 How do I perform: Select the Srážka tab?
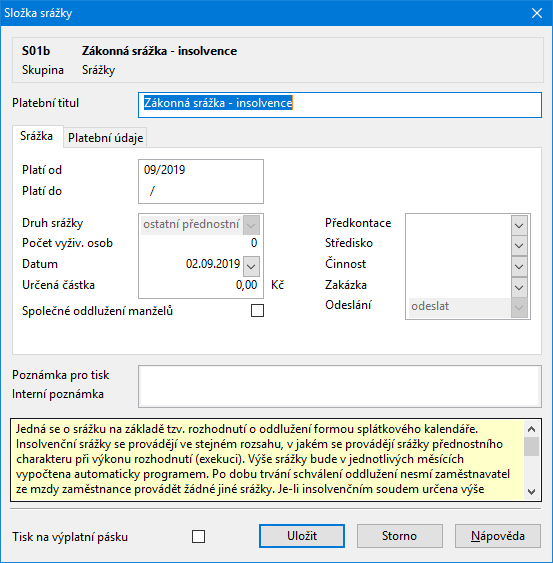(x=37, y=136)
